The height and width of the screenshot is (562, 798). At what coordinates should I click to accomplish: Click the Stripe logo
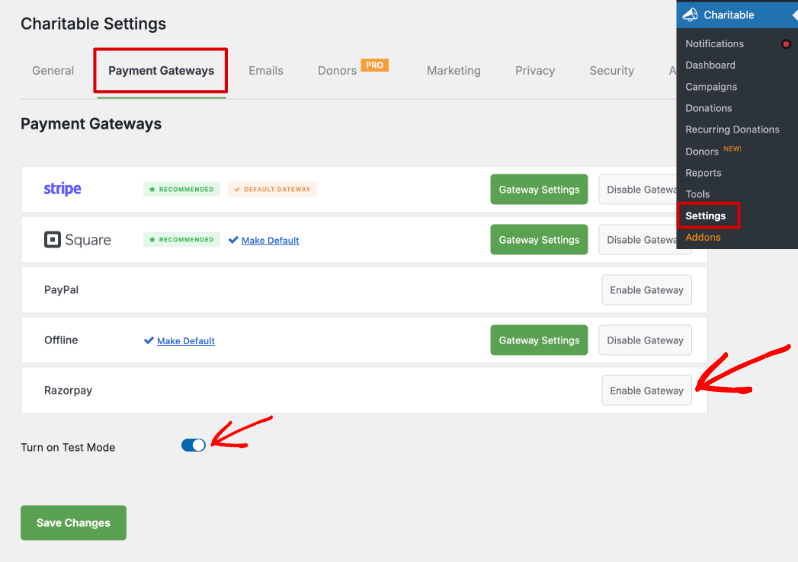[62, 189]
